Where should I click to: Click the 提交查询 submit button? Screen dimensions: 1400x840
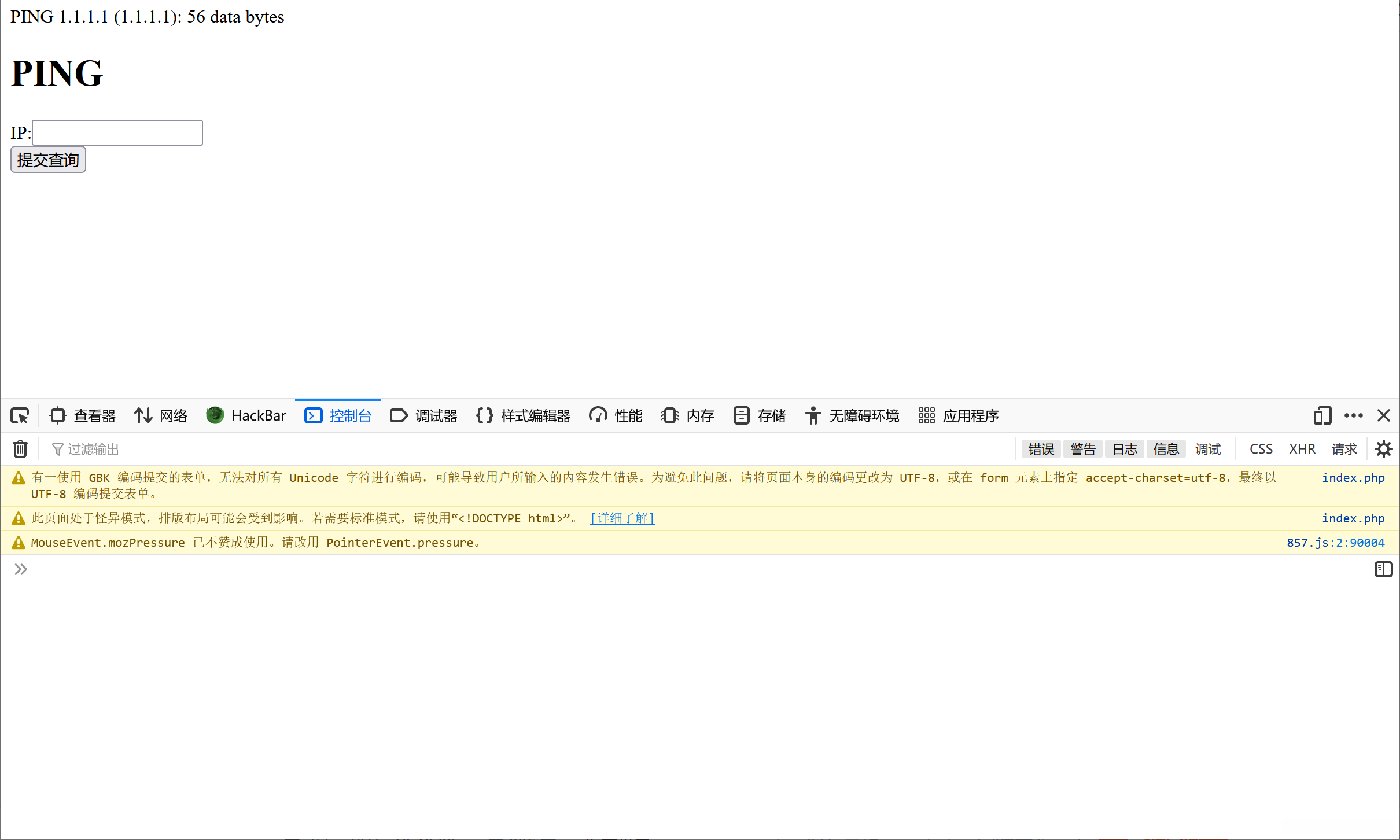point(48,160)
